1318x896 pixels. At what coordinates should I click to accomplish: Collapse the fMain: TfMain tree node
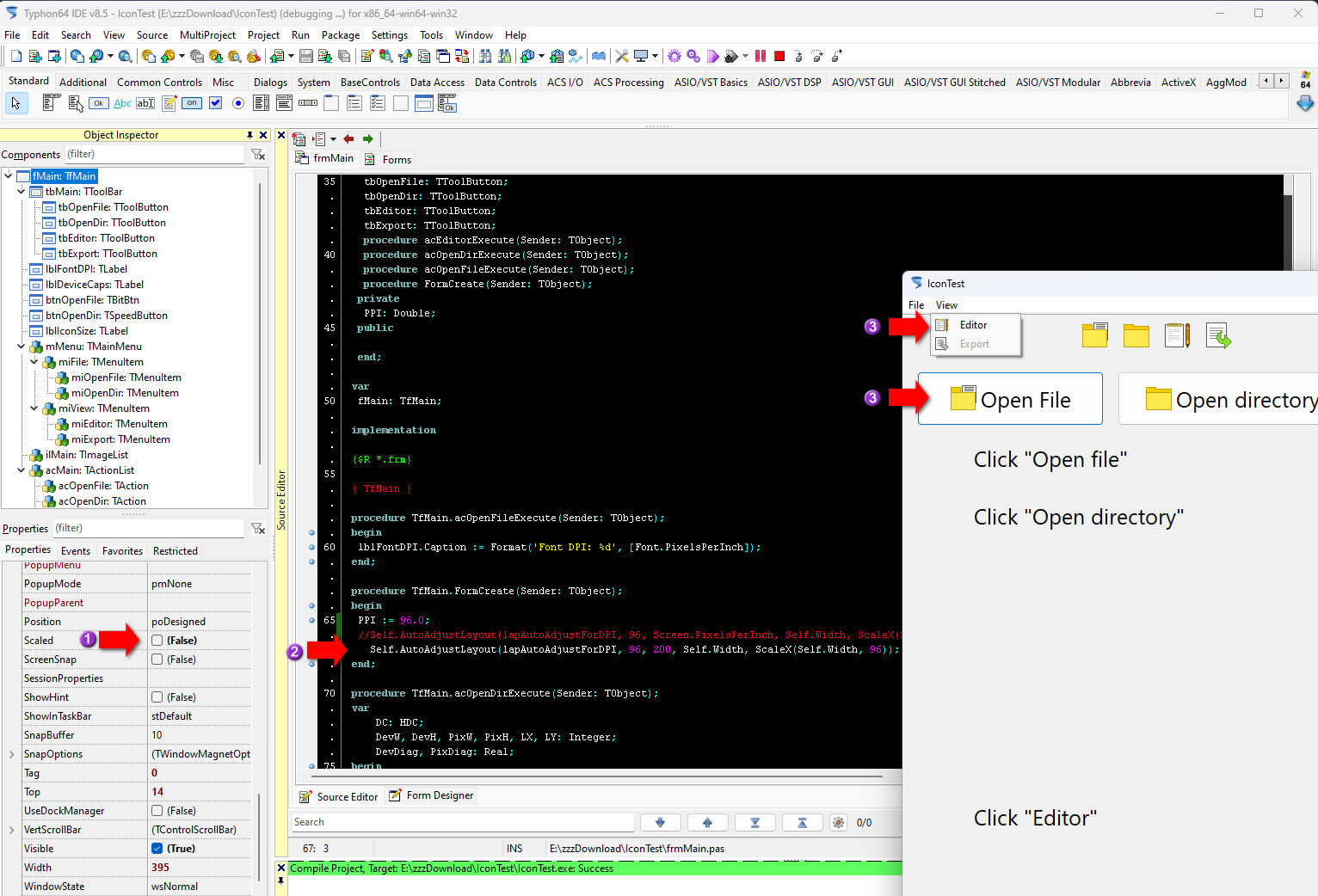point(9,176)
